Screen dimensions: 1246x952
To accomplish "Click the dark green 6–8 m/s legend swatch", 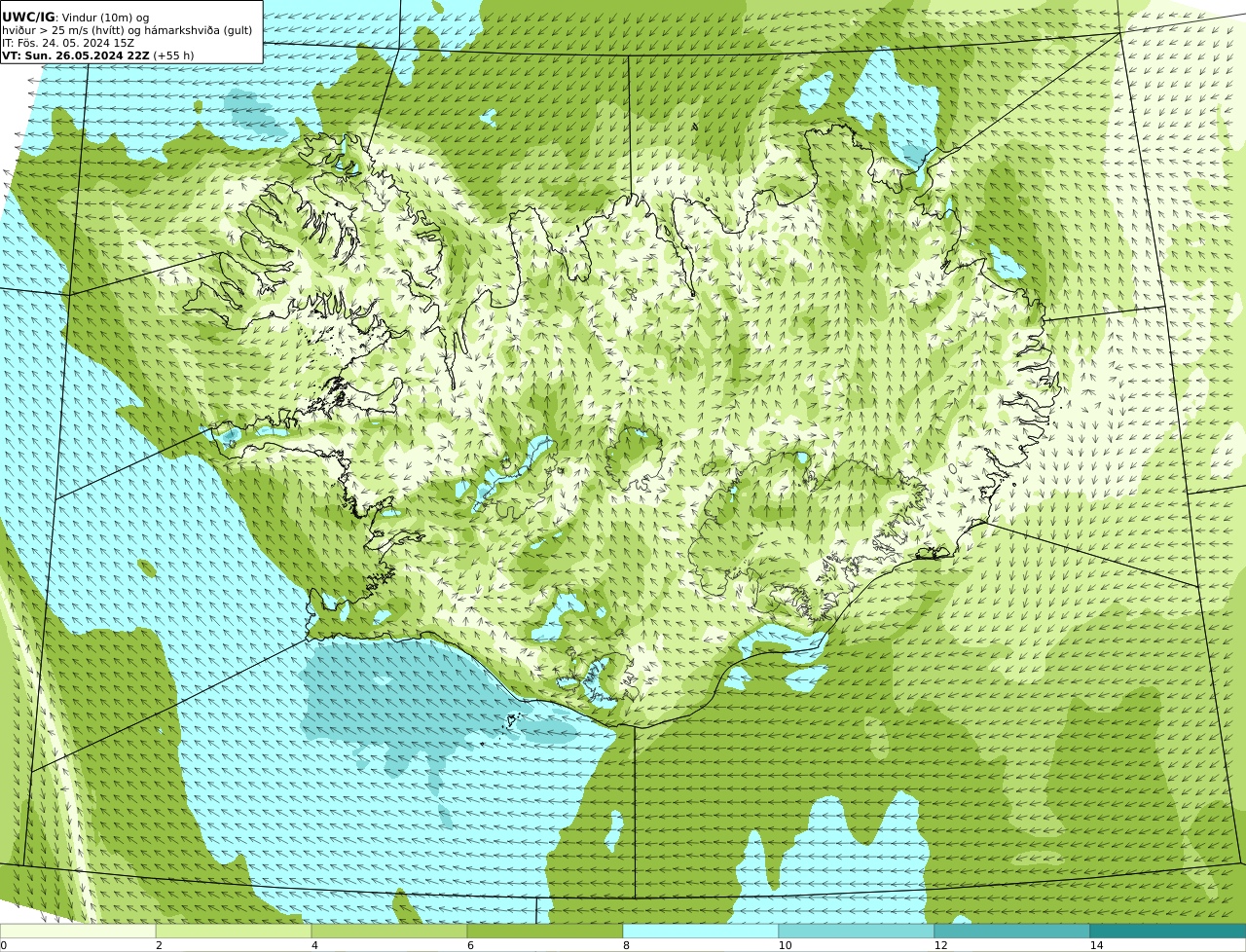I will pos(545,931).
